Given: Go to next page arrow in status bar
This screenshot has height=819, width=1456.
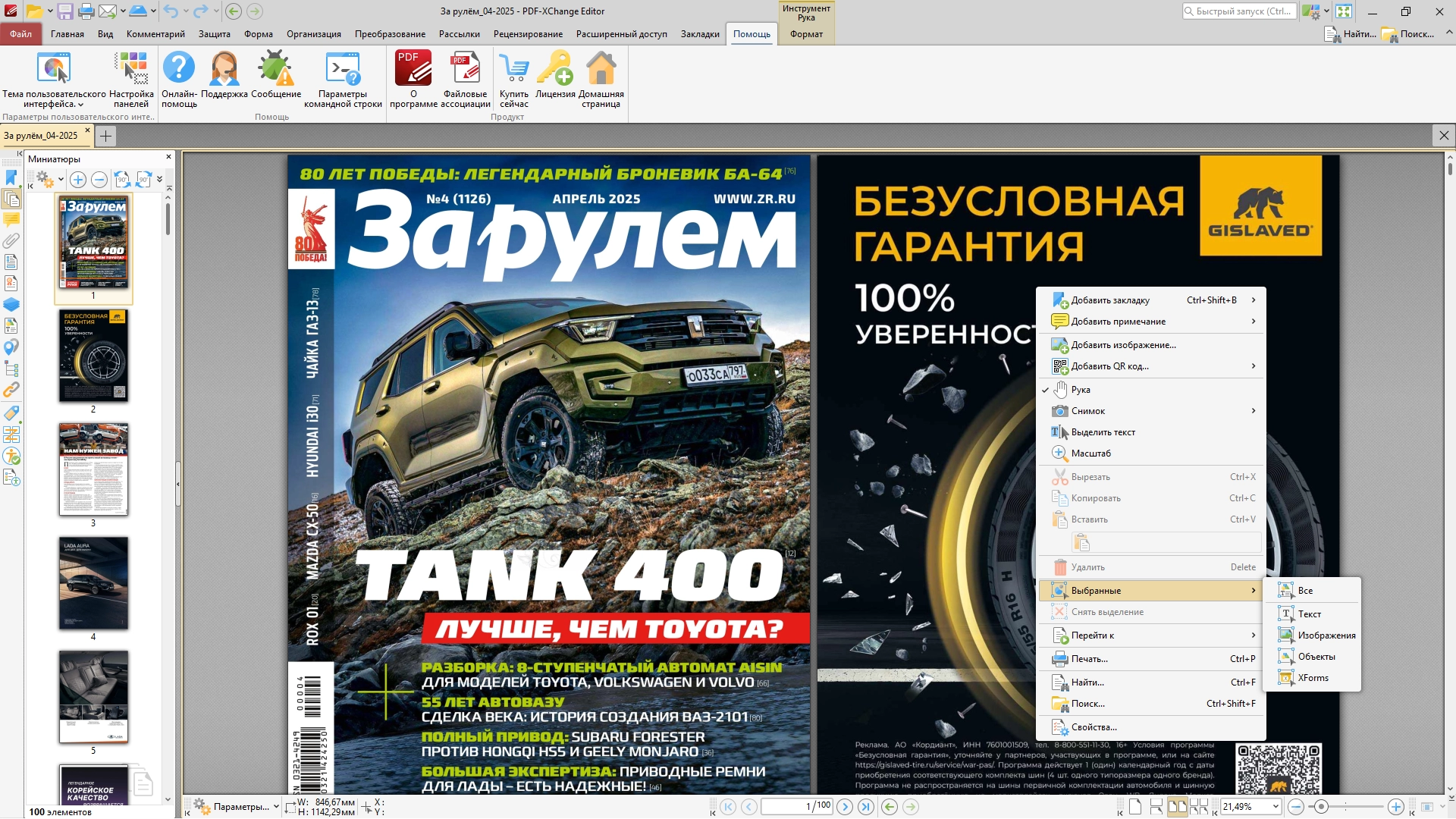Looking at the screenshot, I should tap(845, 807).
